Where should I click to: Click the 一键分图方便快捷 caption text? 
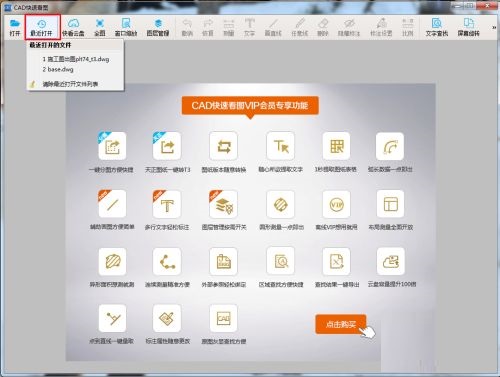pos(111,170)
